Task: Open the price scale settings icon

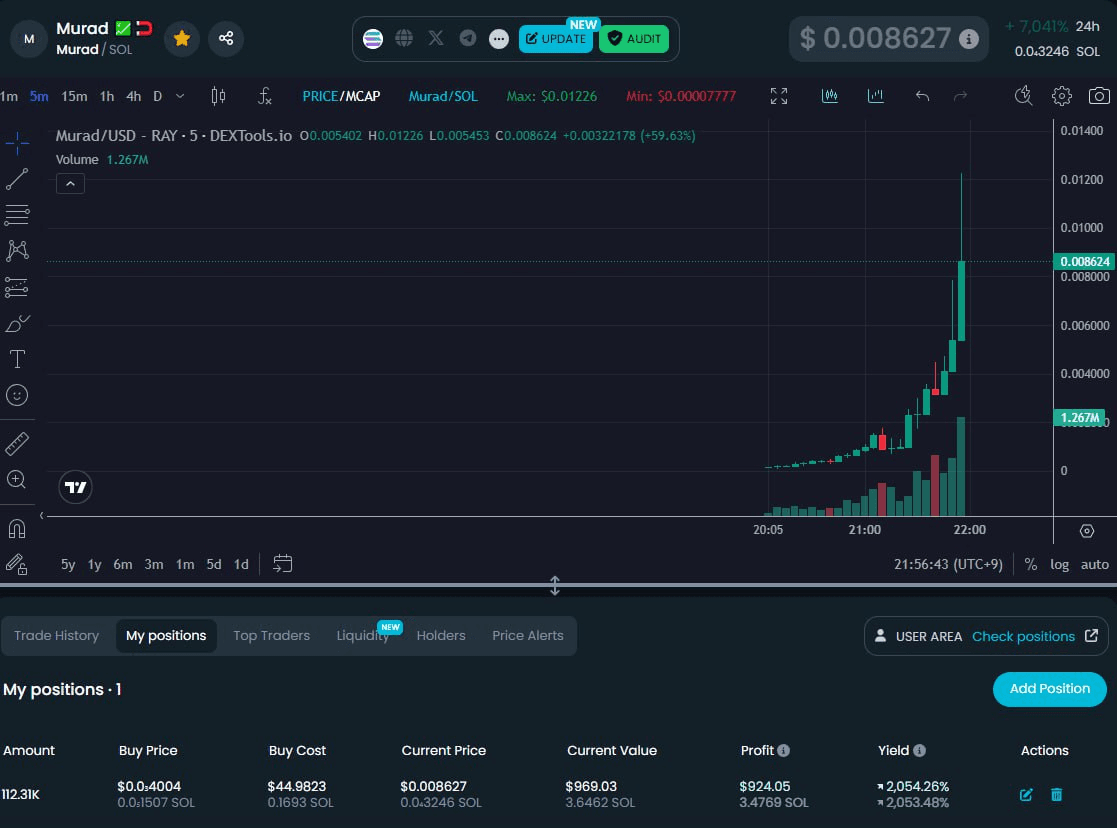Action: click(1086, 531)
